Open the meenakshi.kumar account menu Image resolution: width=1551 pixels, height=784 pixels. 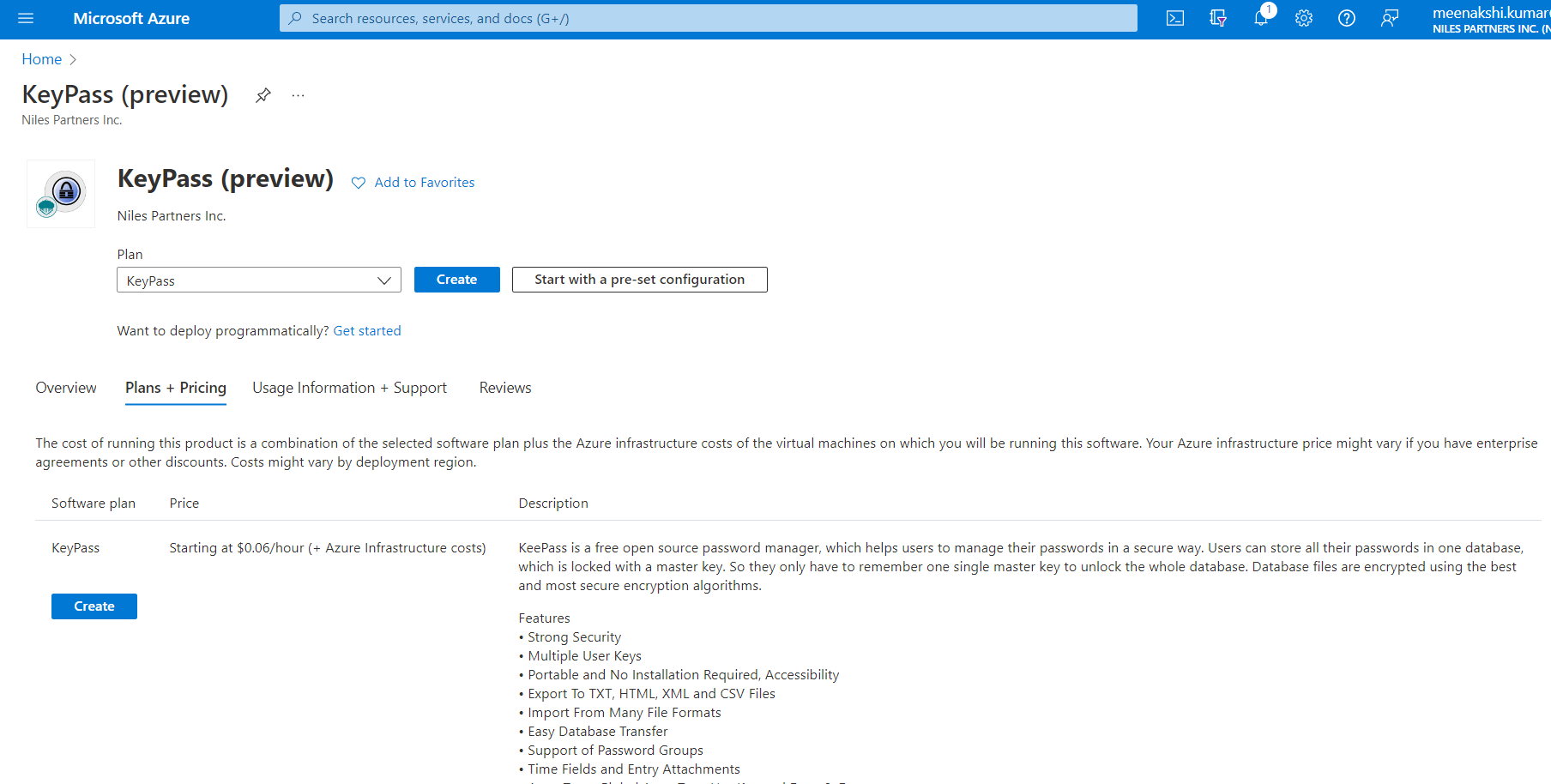[1491, 19]
